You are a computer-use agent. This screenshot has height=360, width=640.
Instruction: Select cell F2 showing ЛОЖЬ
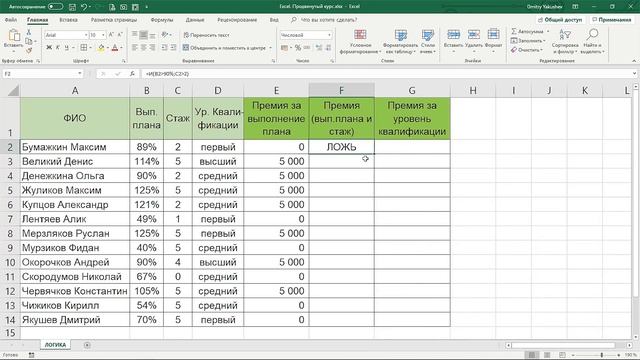341,147
